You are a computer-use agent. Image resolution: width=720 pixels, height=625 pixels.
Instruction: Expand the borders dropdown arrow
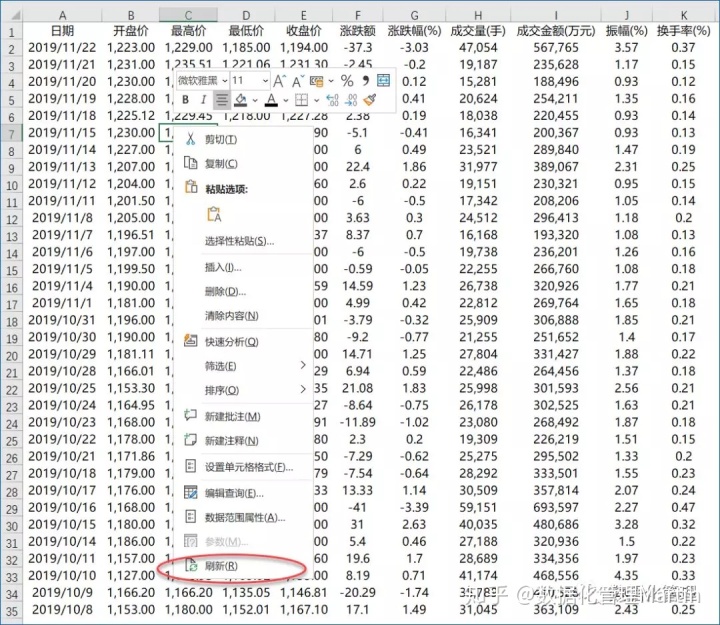pos(316,100)
